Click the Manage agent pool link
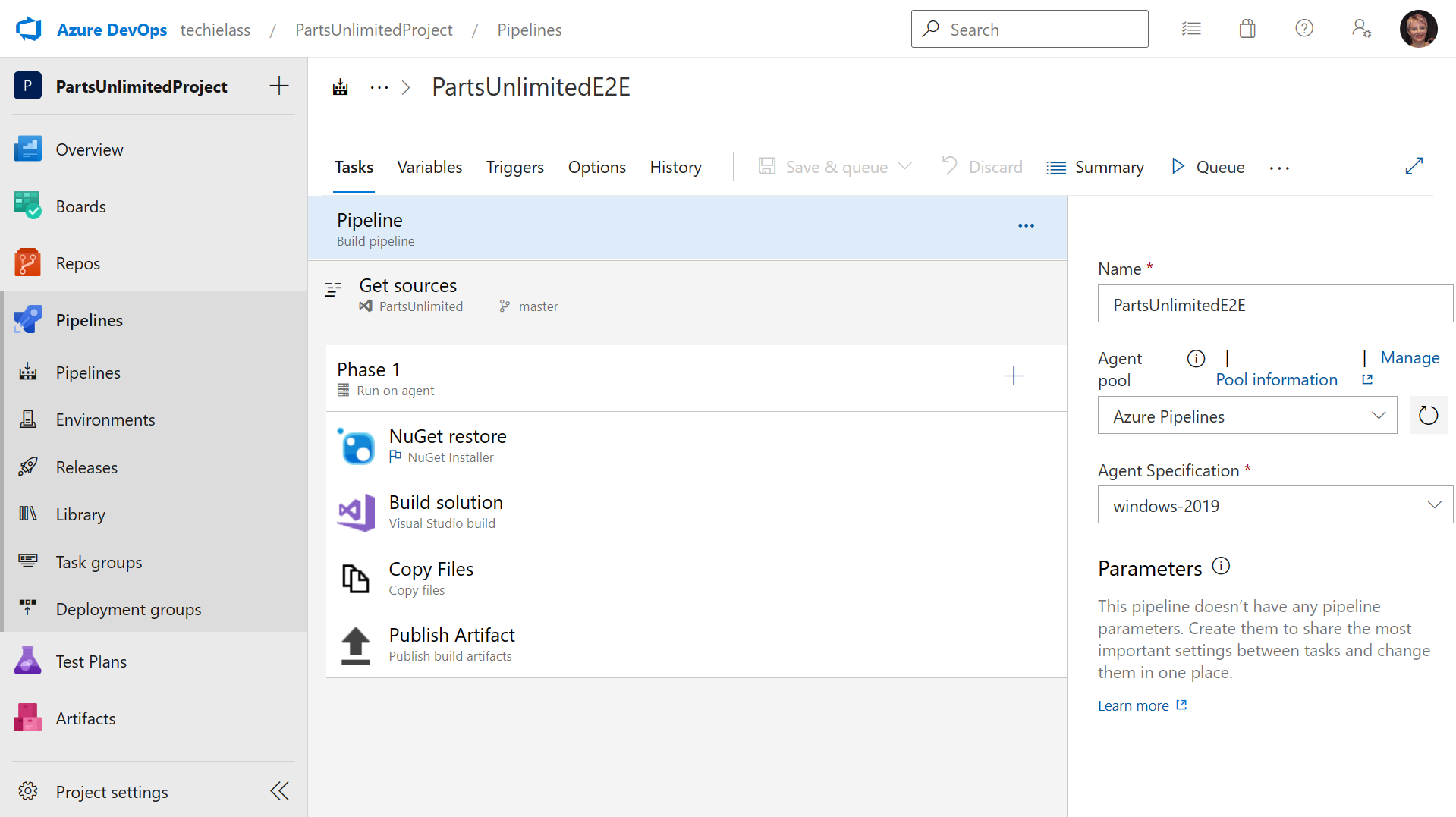 1409,357
